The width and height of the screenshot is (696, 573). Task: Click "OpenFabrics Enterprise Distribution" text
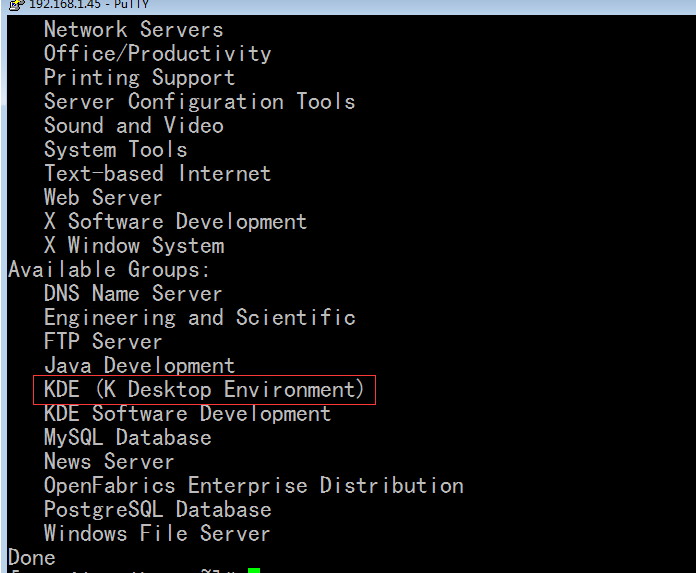tap(253, 486)
